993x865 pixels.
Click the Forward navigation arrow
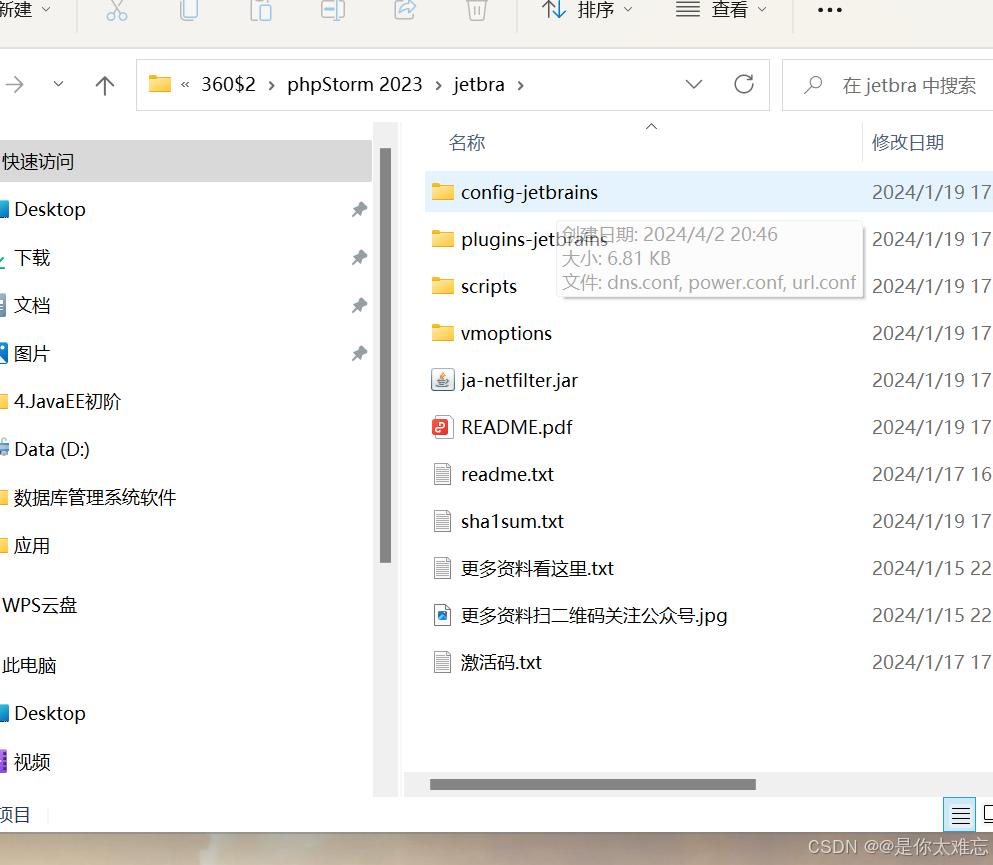click(x=15, y=84)
